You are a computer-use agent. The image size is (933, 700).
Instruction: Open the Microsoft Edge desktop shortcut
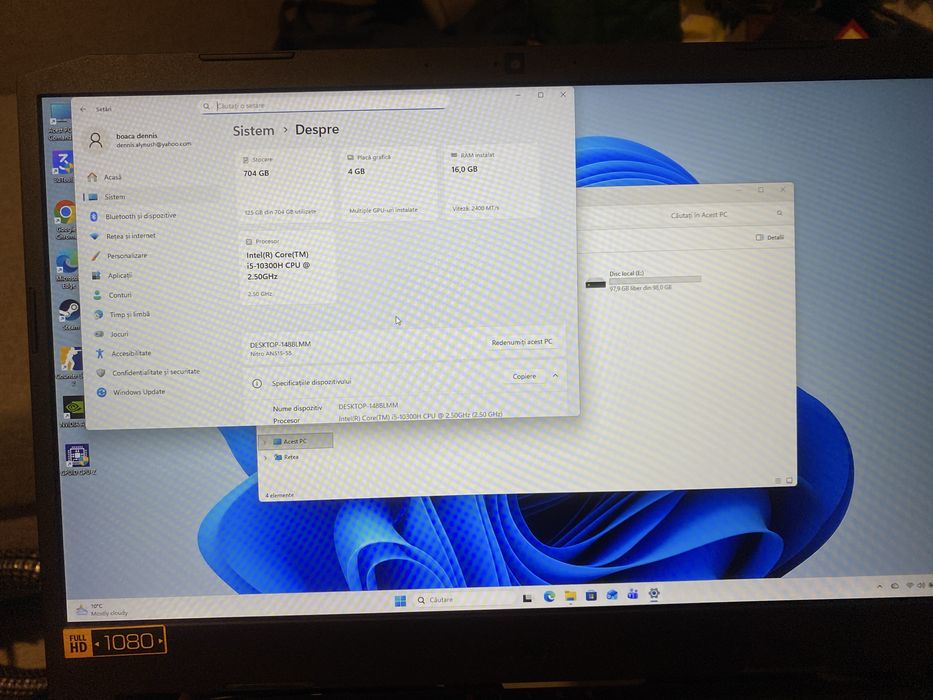(67, 269)
